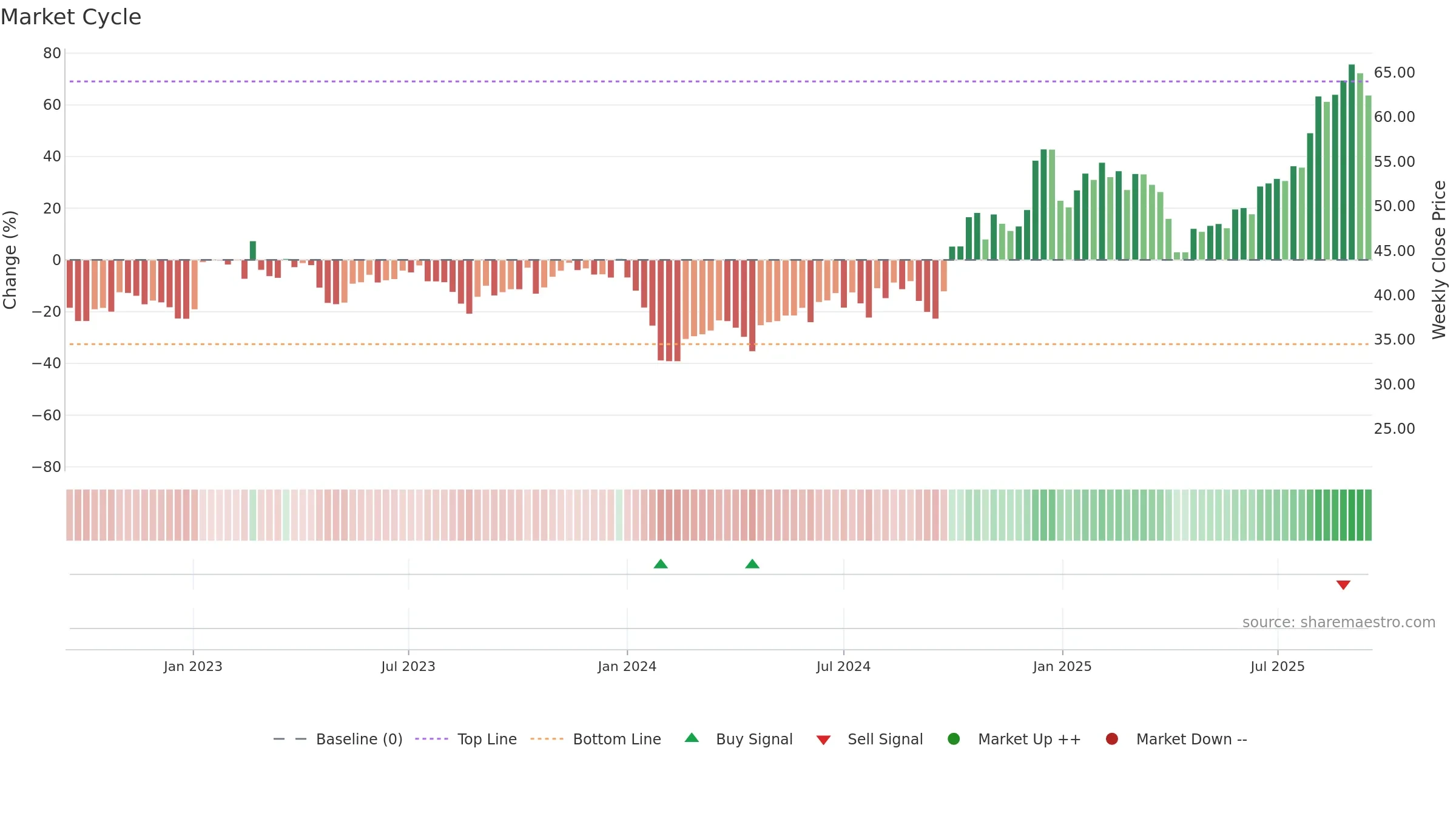Click the second green buy signal triangle
The height and width of the screenshot is (819, 1456).
point(752,564)
